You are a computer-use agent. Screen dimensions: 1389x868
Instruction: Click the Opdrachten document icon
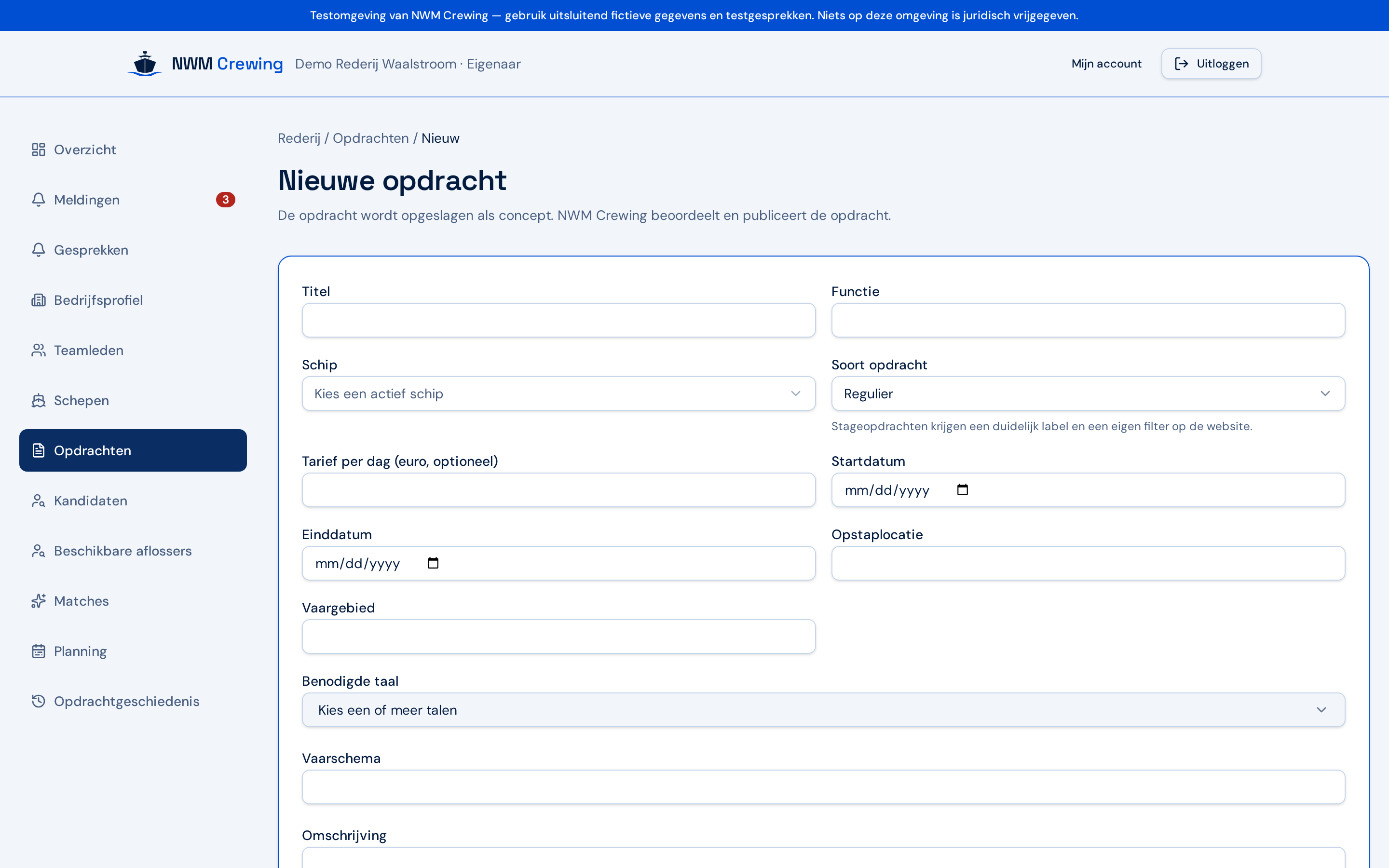[x=39, y=451]
